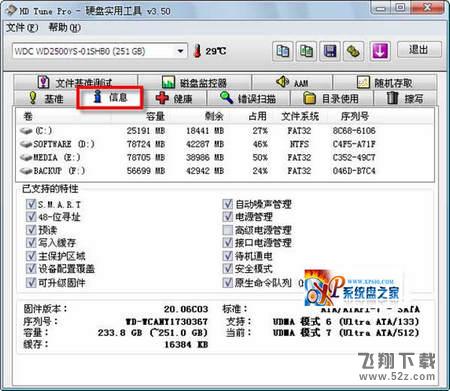Open the 目录使用 tab
Viewport: 450px width, 391px height.
click(331, 98)
